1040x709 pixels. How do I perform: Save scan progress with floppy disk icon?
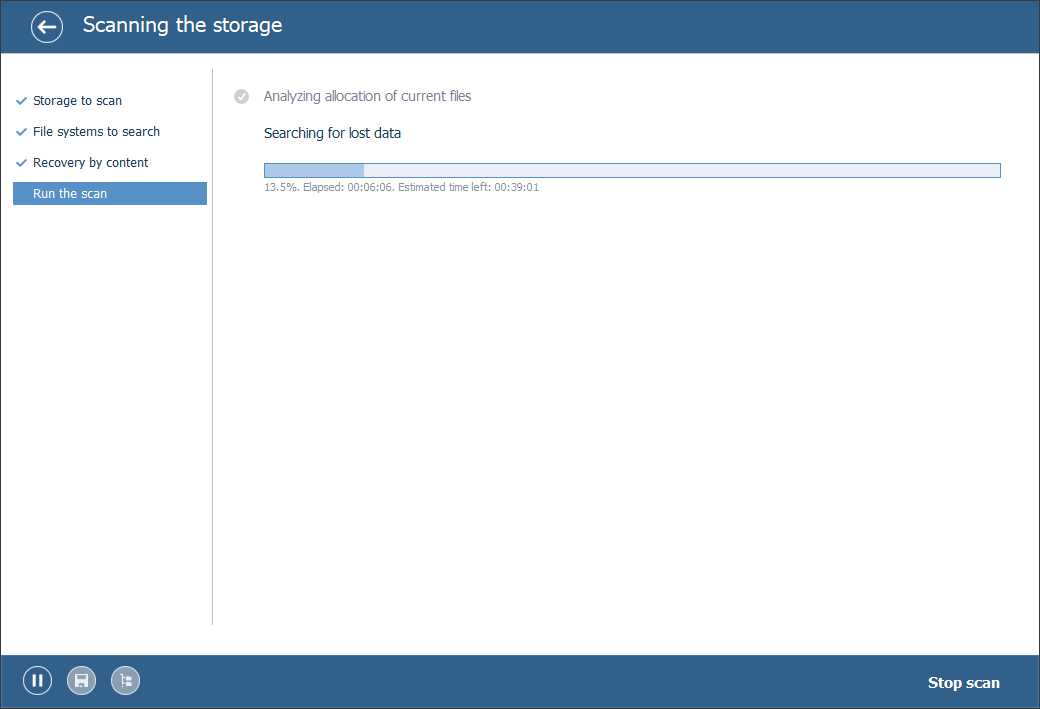coord(82,680)
